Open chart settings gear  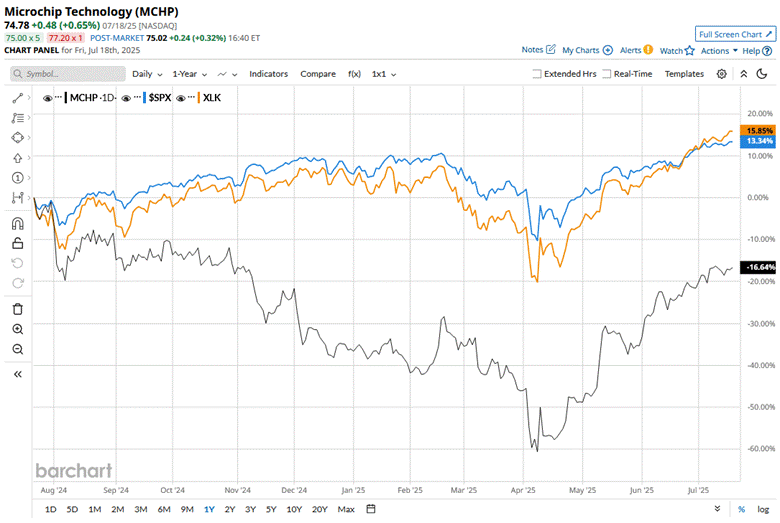pyautogui.click(x=721, y=74)
